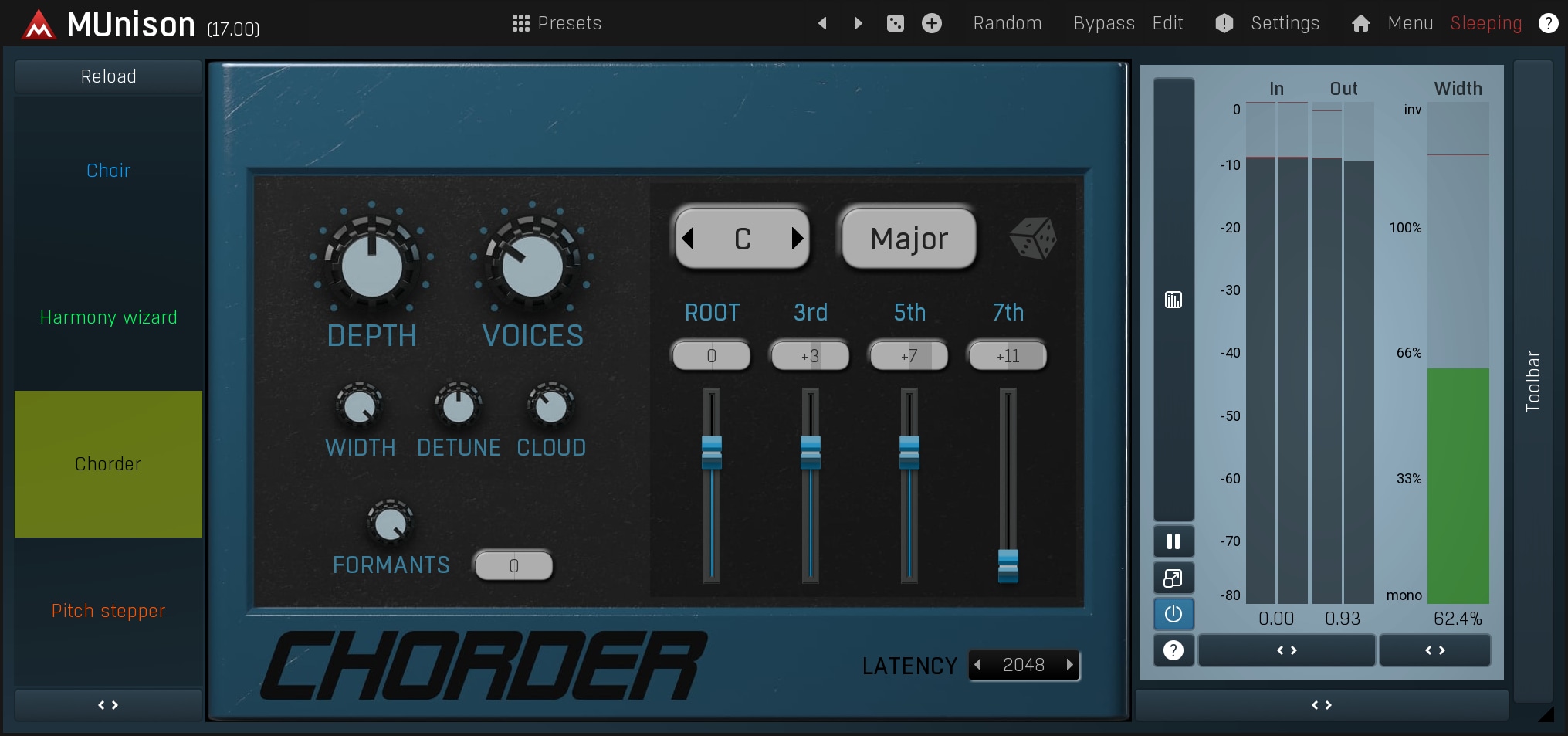The image size is (1568, 736).
Task: Switch to the Choir tab
Action: coord(108,171)
